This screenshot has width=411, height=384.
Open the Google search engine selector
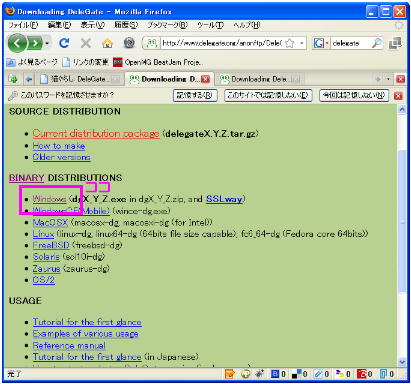pos(321,43)
